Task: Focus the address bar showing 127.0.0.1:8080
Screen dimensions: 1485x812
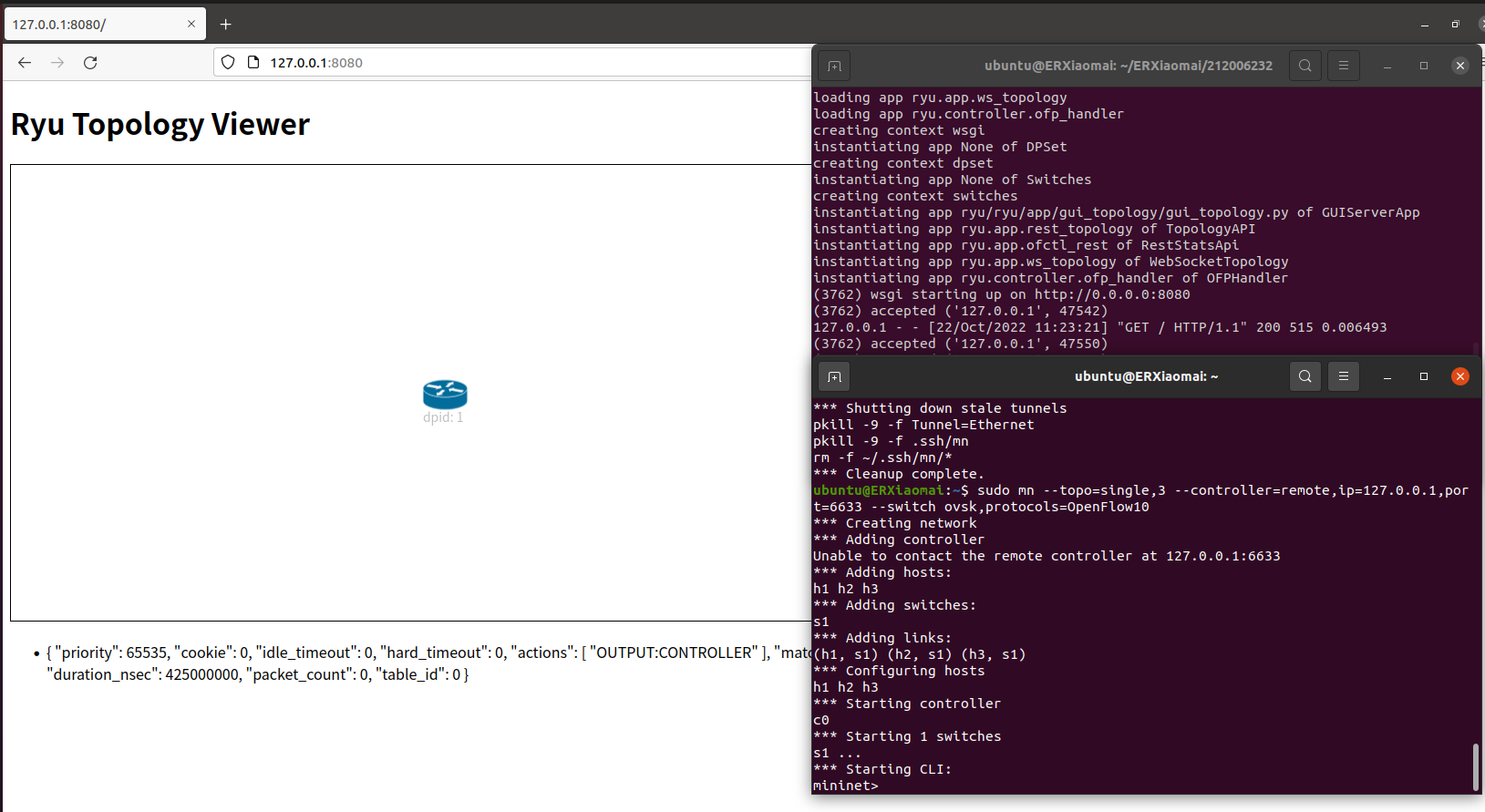Action: [510, 62]
